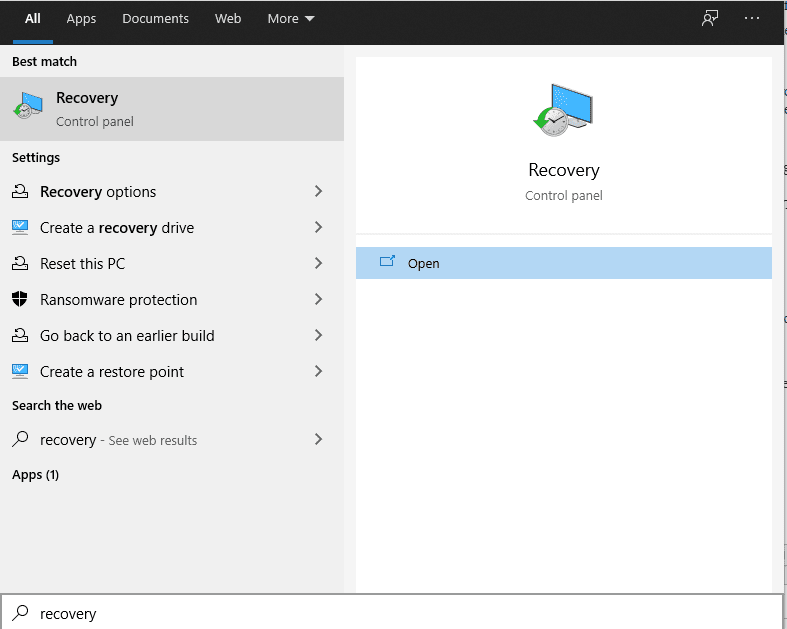Switch to the All tab
The width and height of the screenshot is (787, 629).
[33, 19]
